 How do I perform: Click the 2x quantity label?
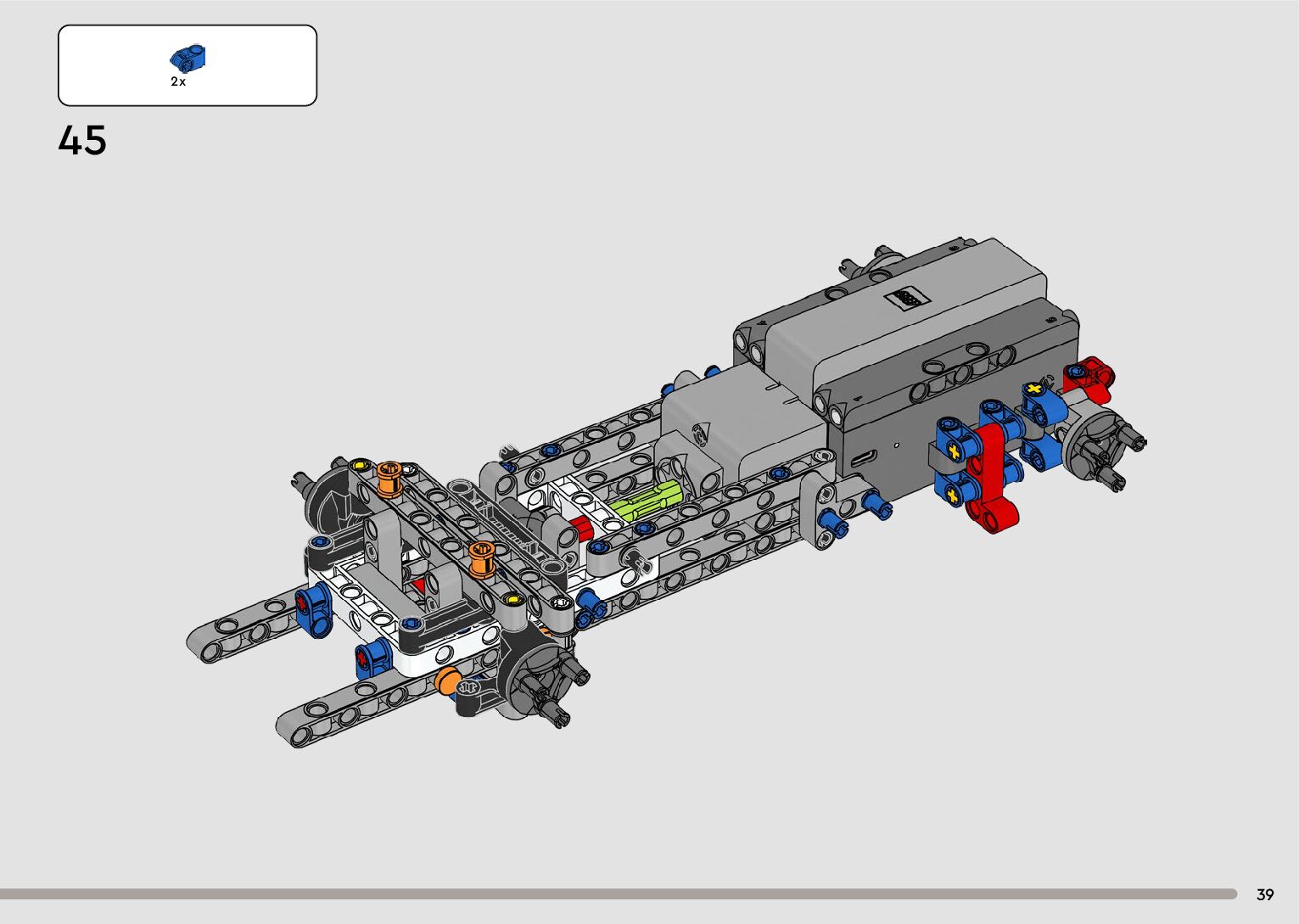tap(178, 81)
